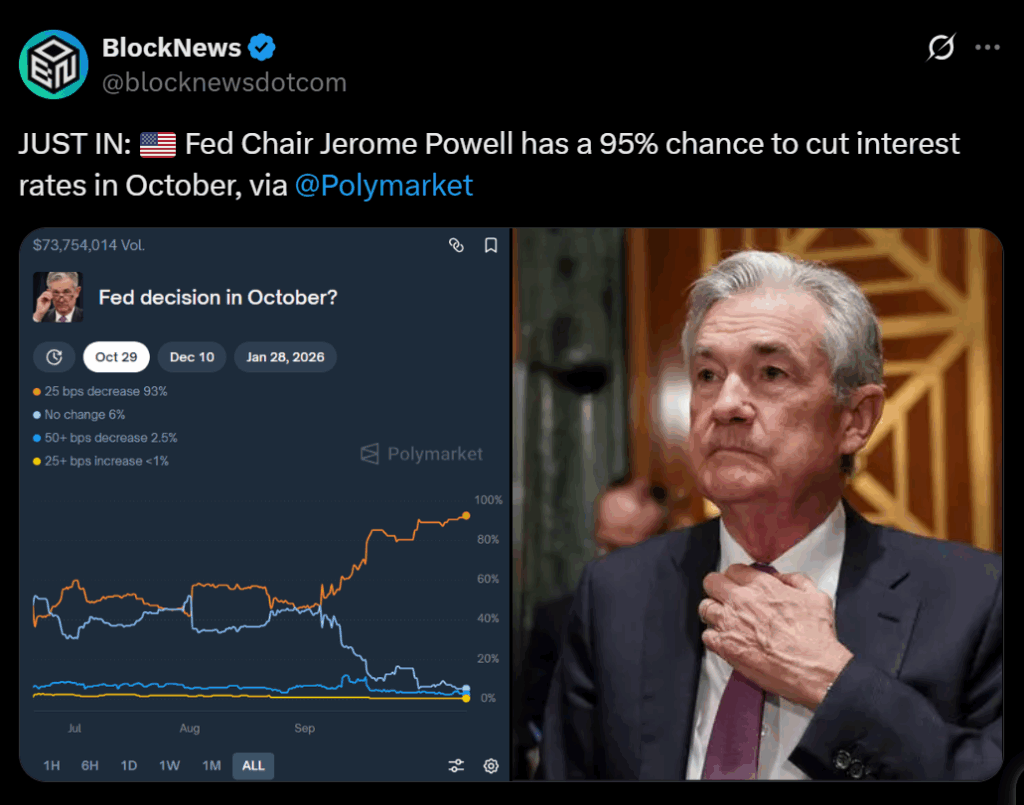
Task: Open chart settings gear icon
Action: point(491,766)
